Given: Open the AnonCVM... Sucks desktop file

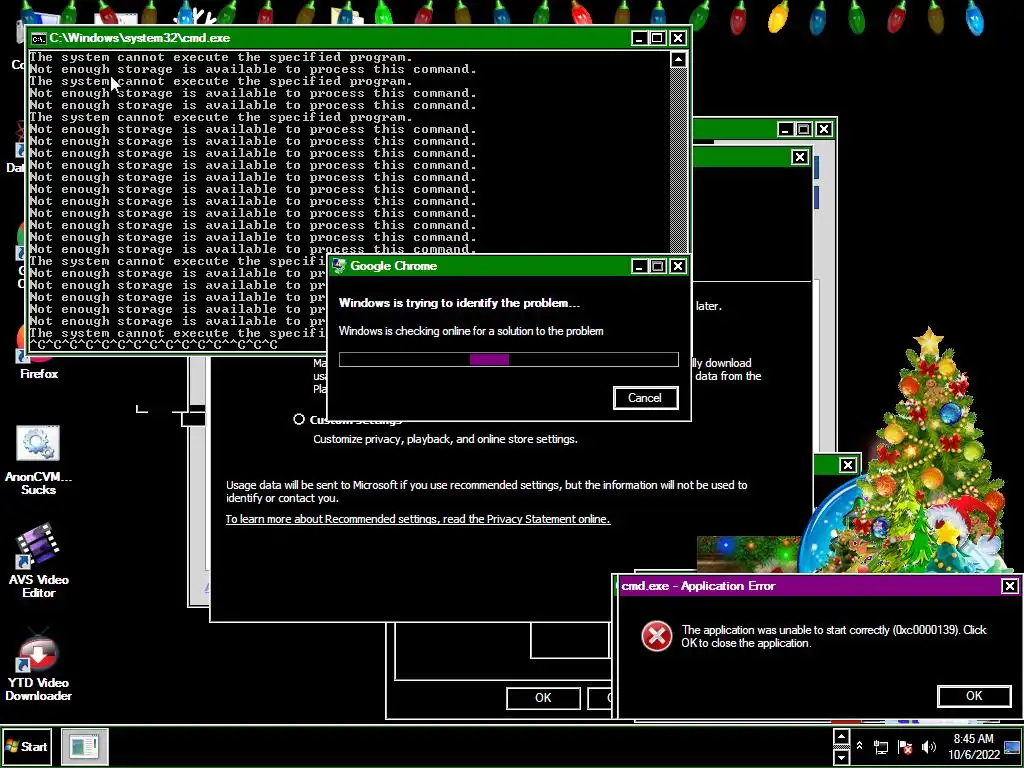Looking at the screenshot, I should click(x=38, y=460).
